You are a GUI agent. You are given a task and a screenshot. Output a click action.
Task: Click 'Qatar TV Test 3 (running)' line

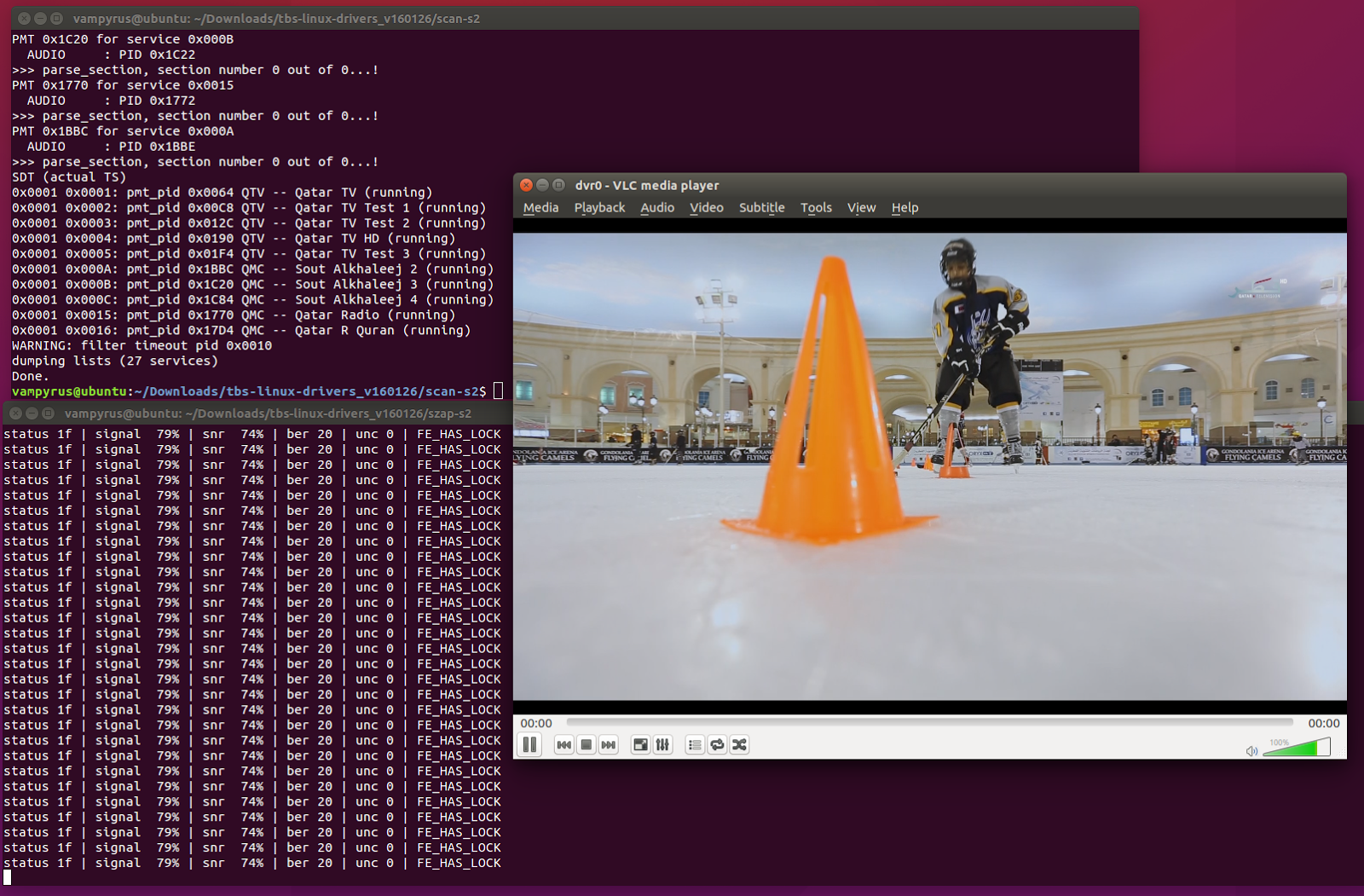point(249,254)
